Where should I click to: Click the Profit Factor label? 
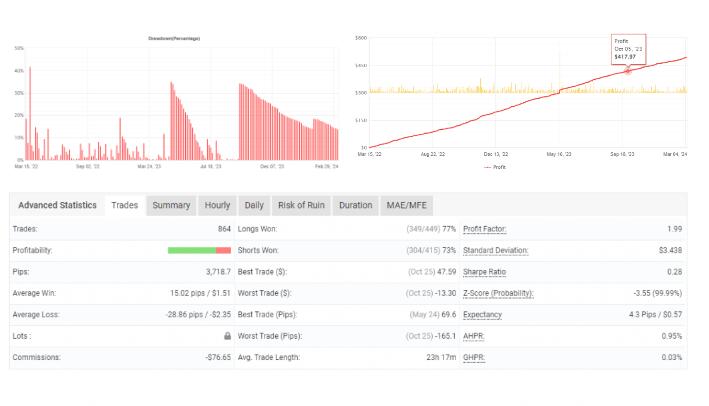pos(488,229)
